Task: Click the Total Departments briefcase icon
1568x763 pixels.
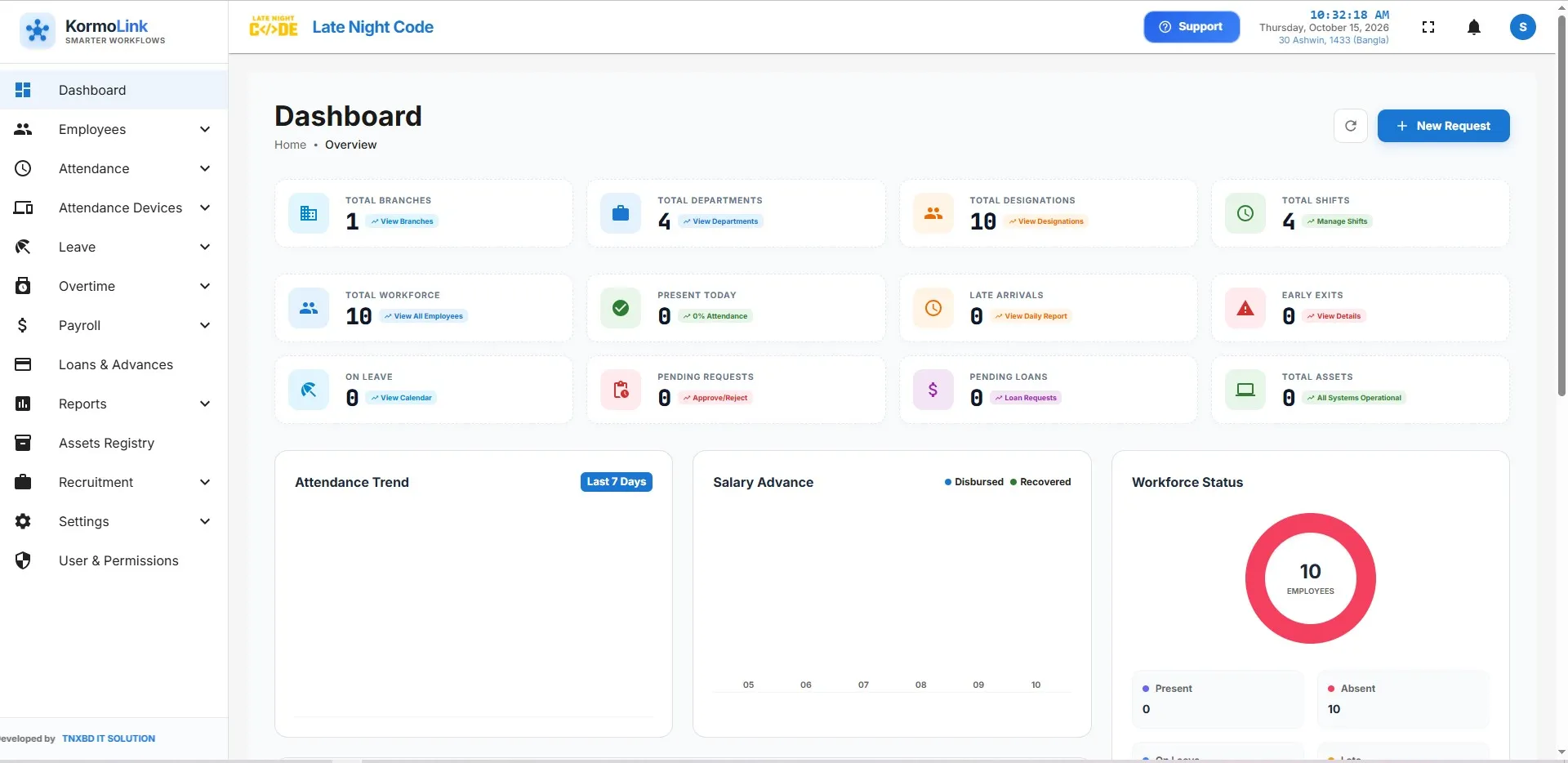Action: click(x=621, y=213)
